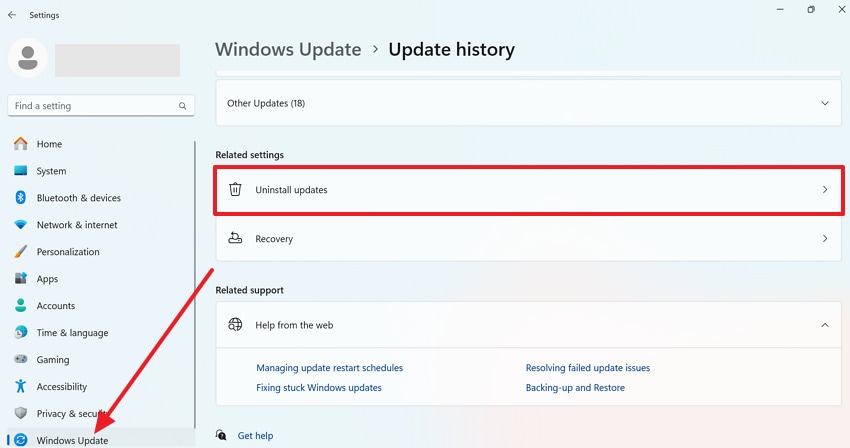Click the Recovery icon

(235, 238)
